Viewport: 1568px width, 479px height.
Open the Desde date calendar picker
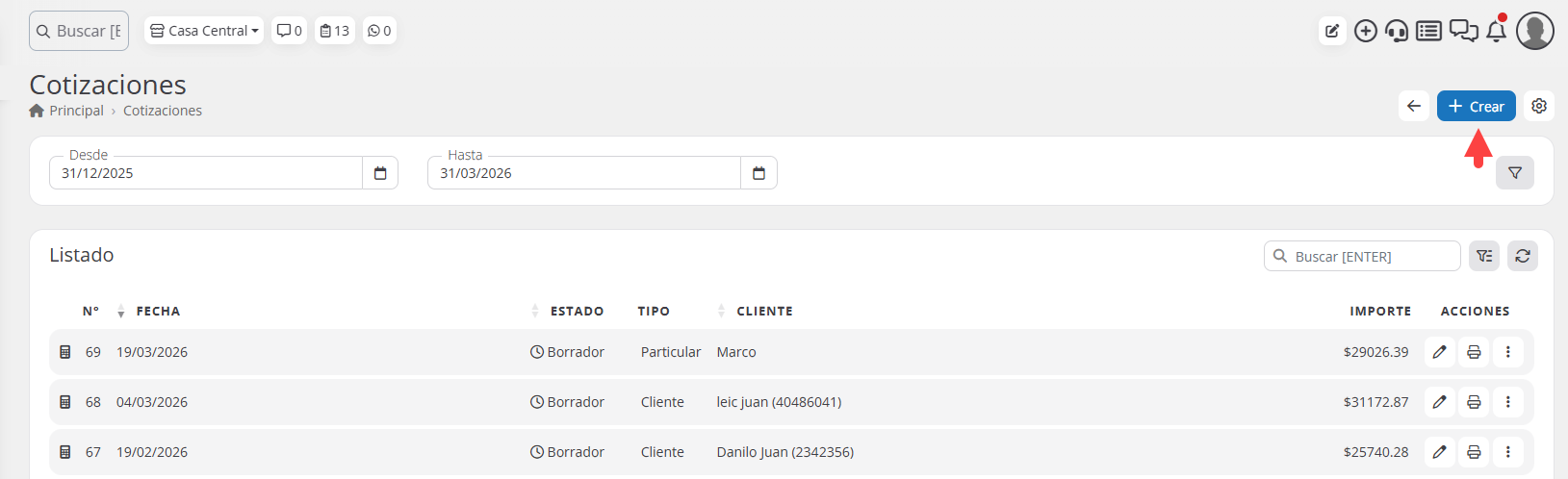(380, 173)
